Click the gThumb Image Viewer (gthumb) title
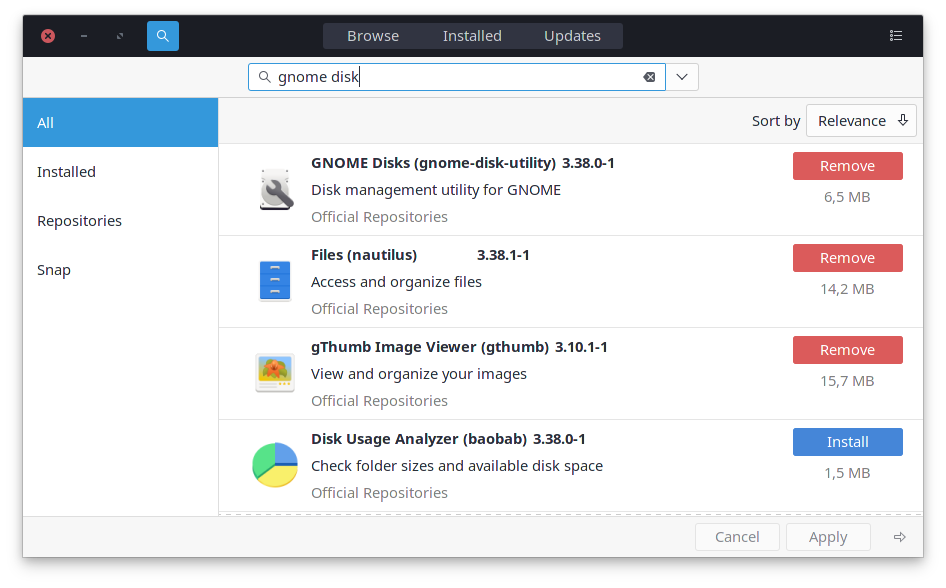The height and width of the screenshot is (588, 946). tap(430, 347)
